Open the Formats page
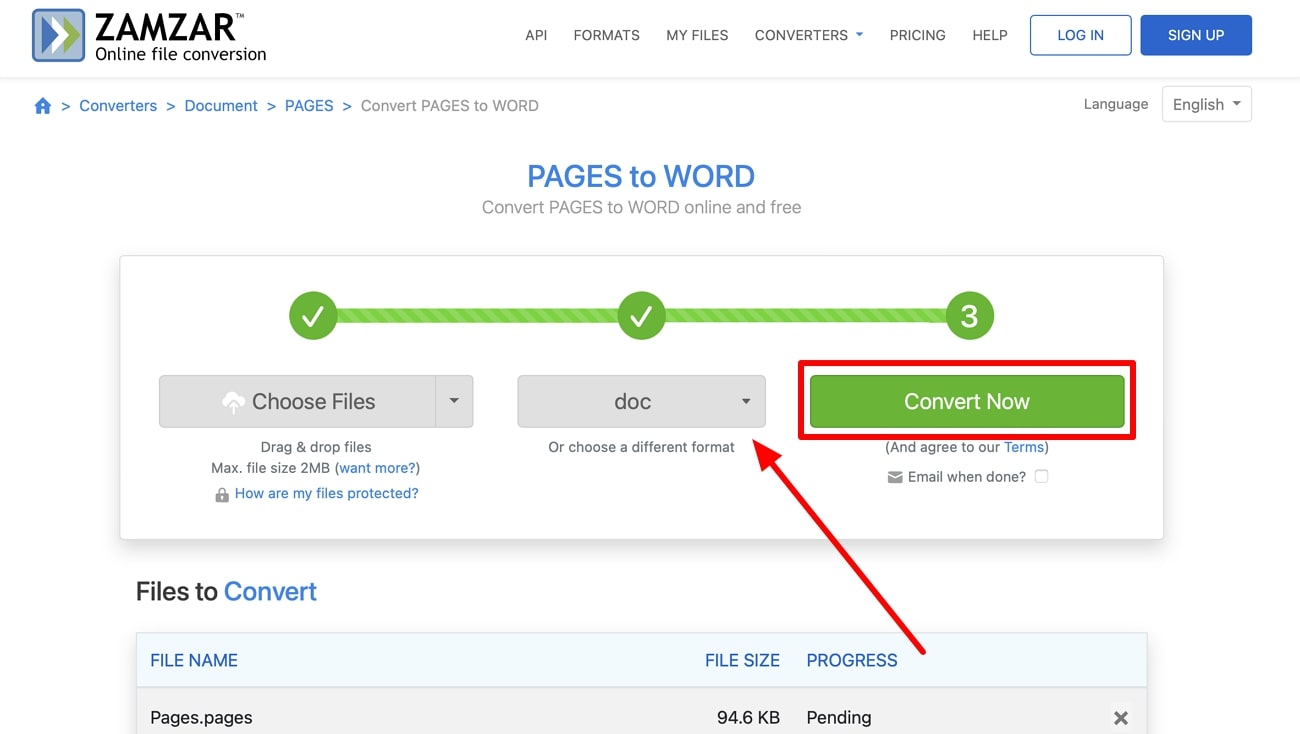This screenshot has width=1300, height=734. pyautogui.click(x=606, y=35)
